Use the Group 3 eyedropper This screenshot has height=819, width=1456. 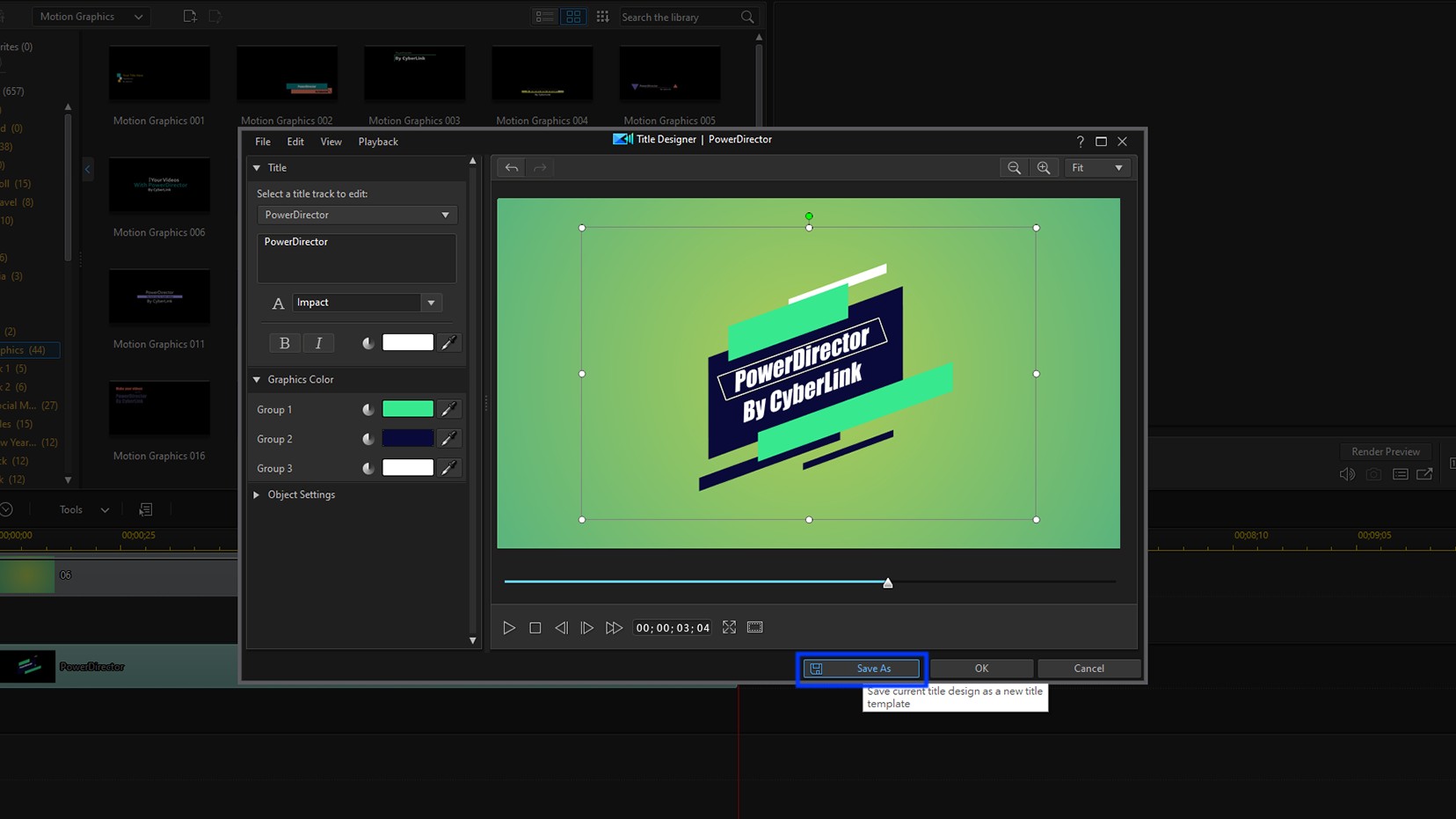(x=449, y=468)
